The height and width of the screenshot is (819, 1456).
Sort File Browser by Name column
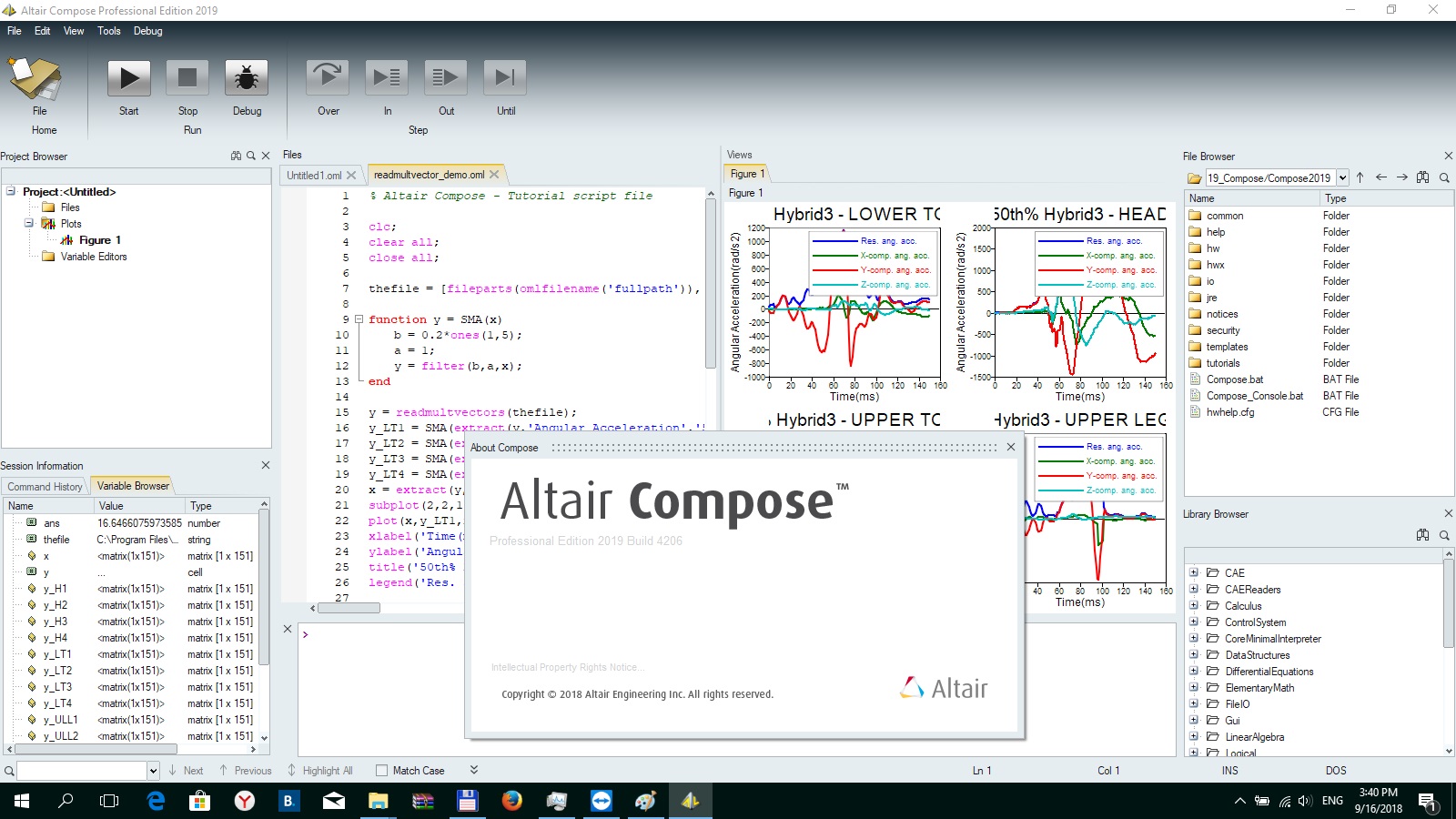click(1252, 198)
